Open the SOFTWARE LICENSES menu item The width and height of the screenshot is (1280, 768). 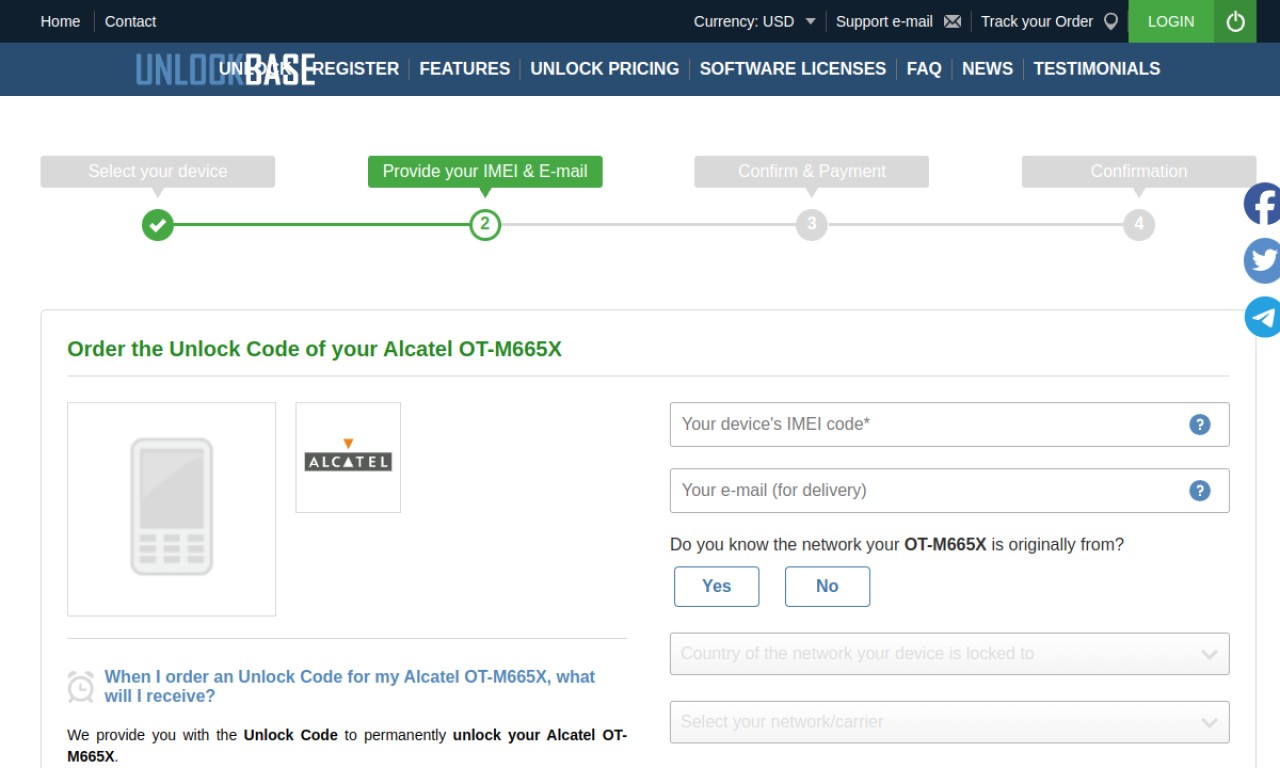tap(793, 69)
